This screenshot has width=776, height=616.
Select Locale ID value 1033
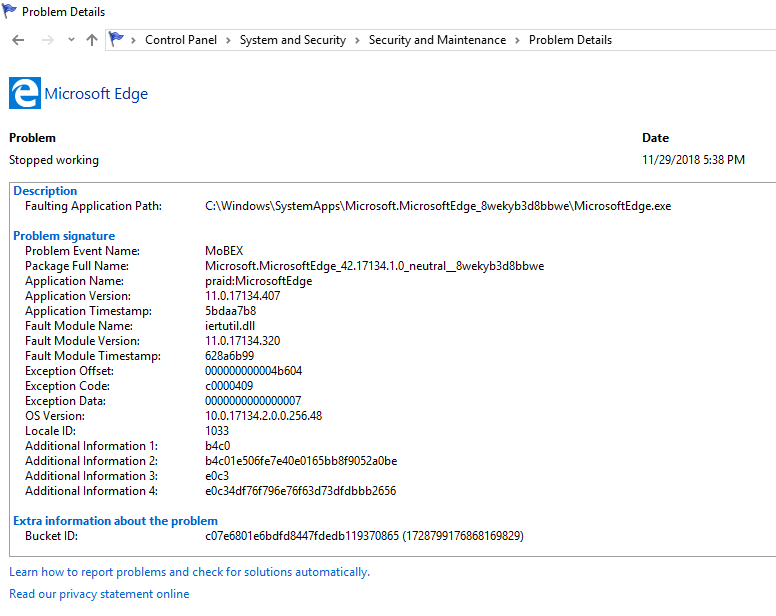(x=217, y=431)
